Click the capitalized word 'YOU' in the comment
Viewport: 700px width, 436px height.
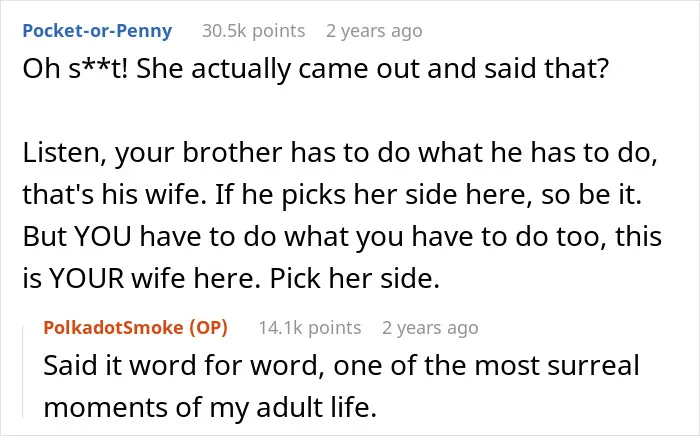[103, 237]
